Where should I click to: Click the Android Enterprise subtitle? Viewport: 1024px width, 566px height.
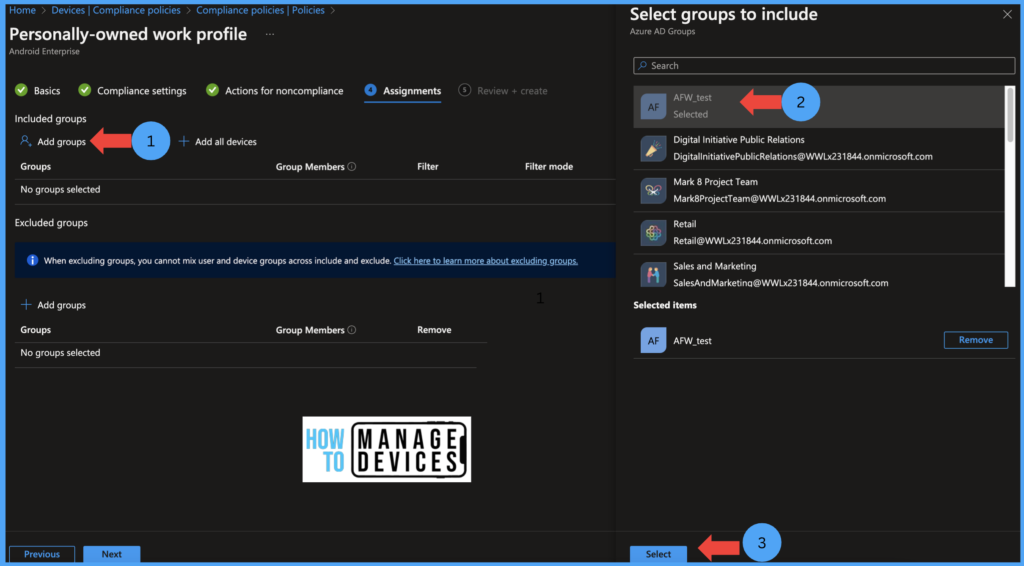pos(44,52)
